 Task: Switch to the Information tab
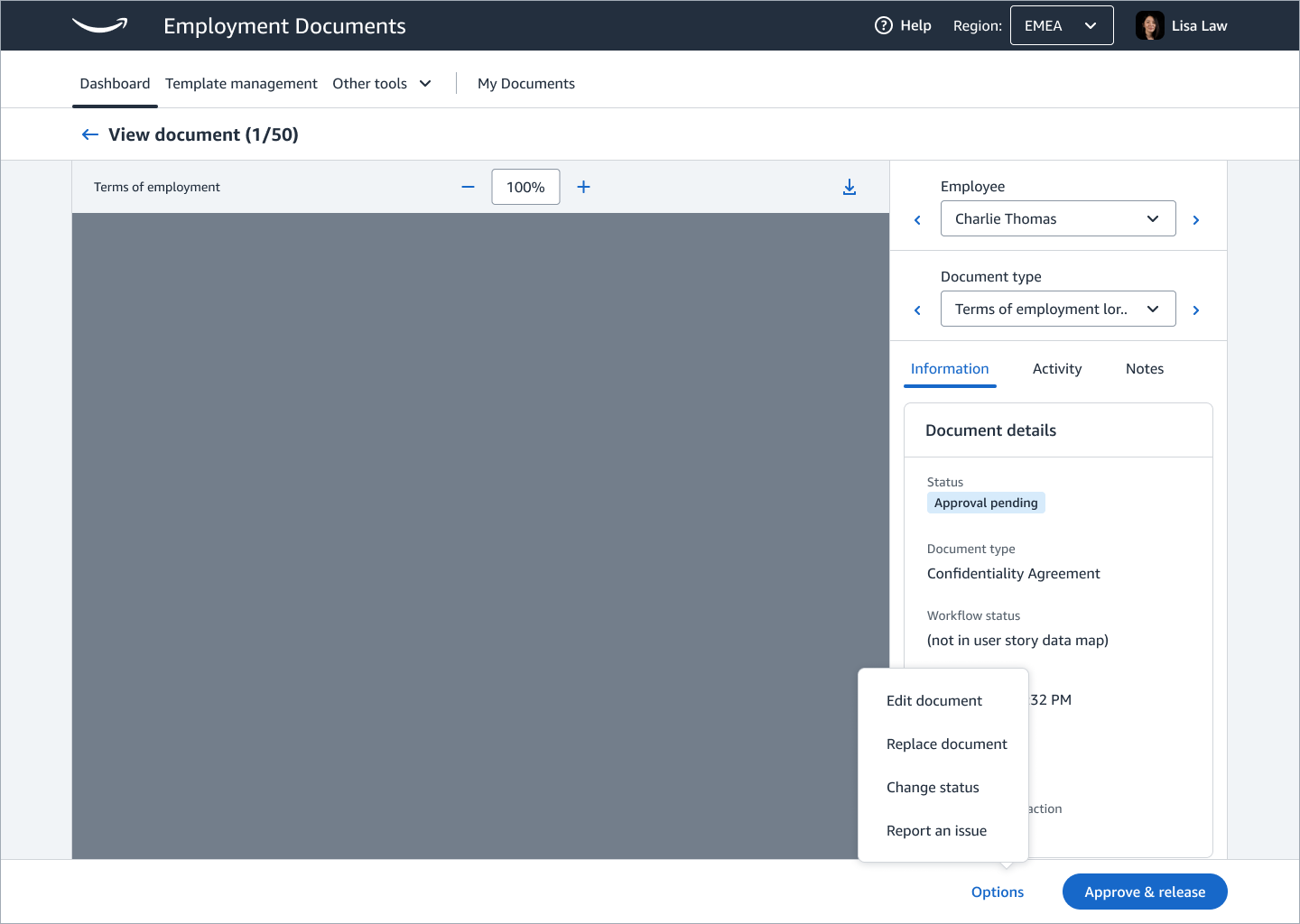point(950,368)
